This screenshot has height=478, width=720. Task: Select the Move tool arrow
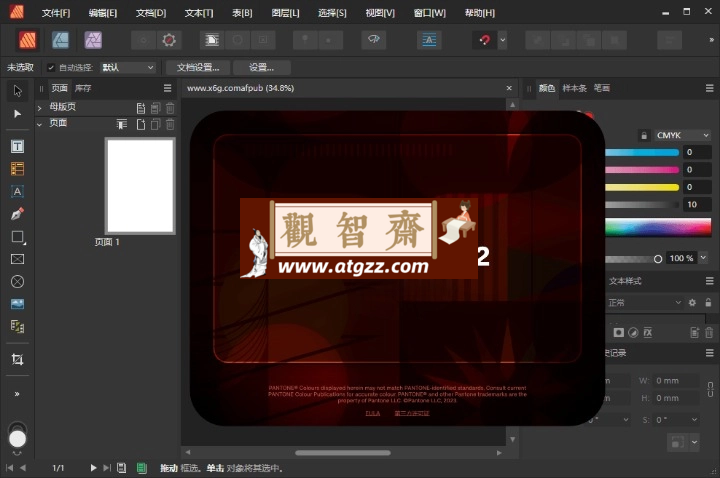(x=17, y=90)
